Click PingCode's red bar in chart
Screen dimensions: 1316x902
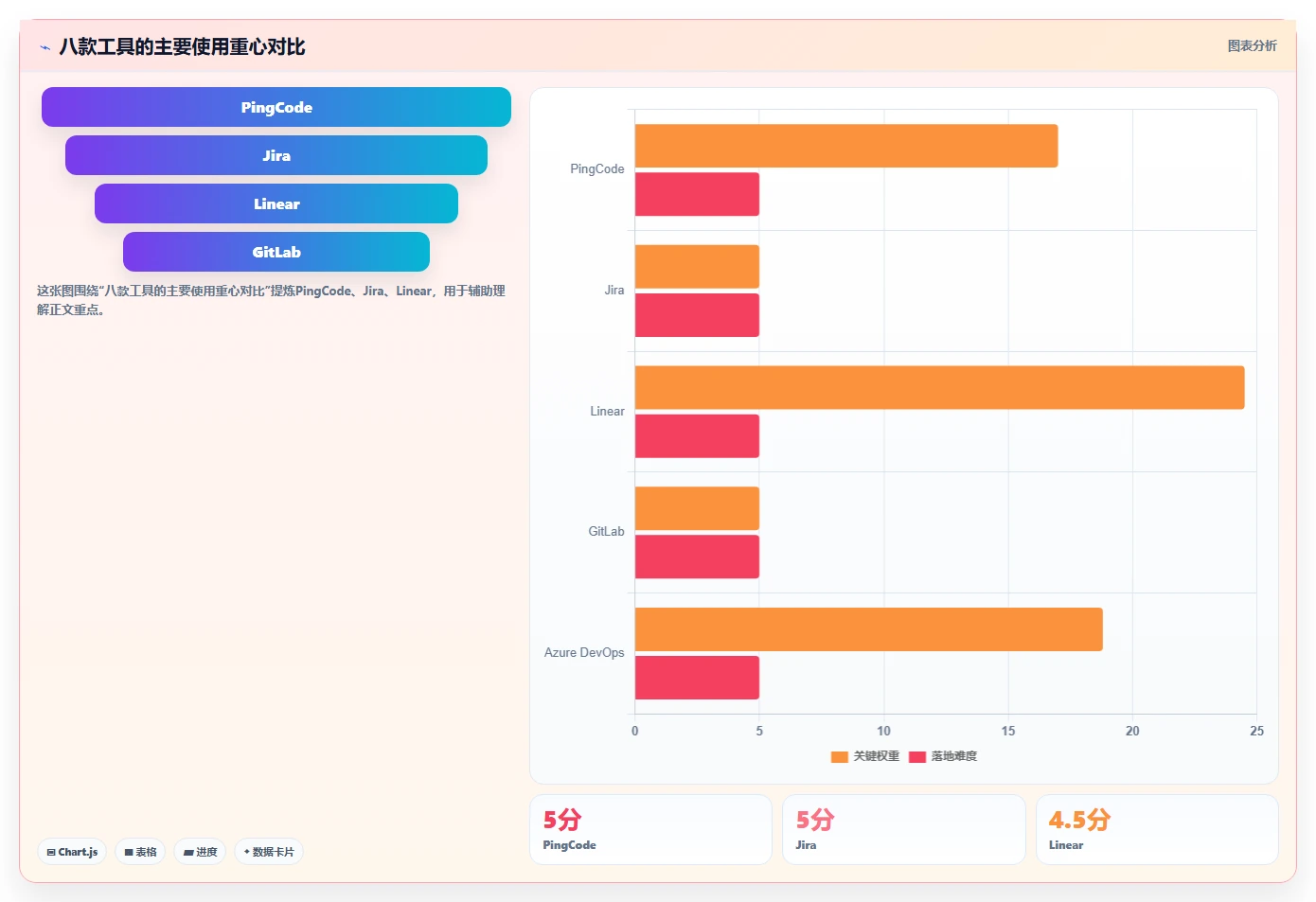(x=697, y=194)
